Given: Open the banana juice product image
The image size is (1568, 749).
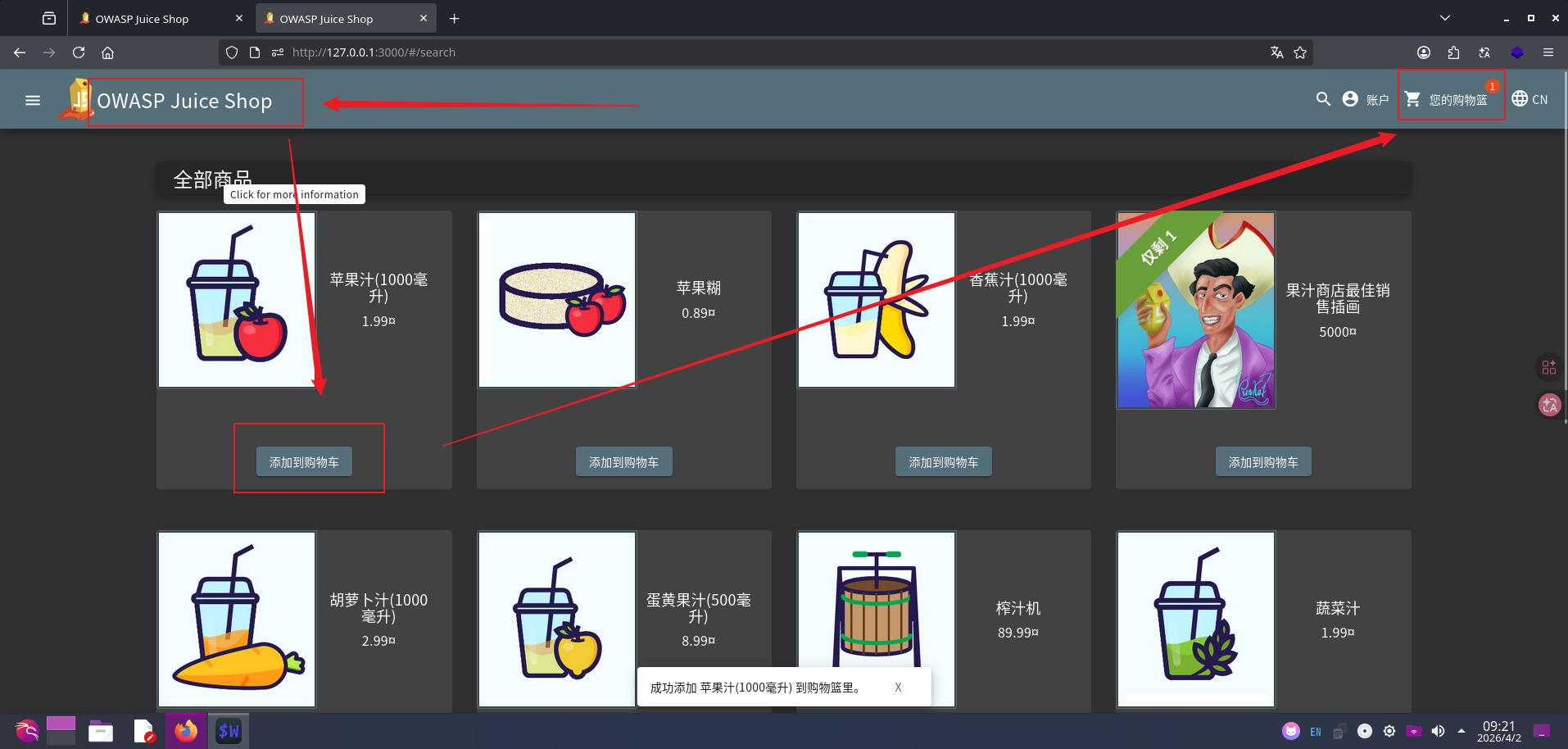Looking at the screenshot, I should (x=877, y=300).
